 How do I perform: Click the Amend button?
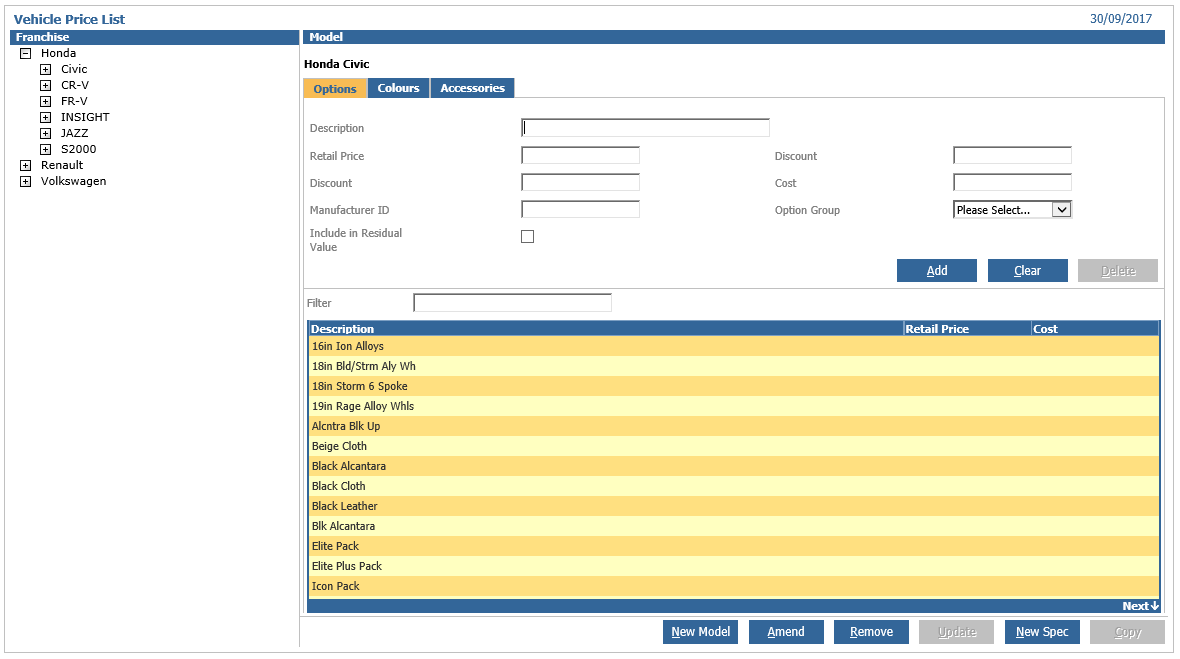(786, 632)
